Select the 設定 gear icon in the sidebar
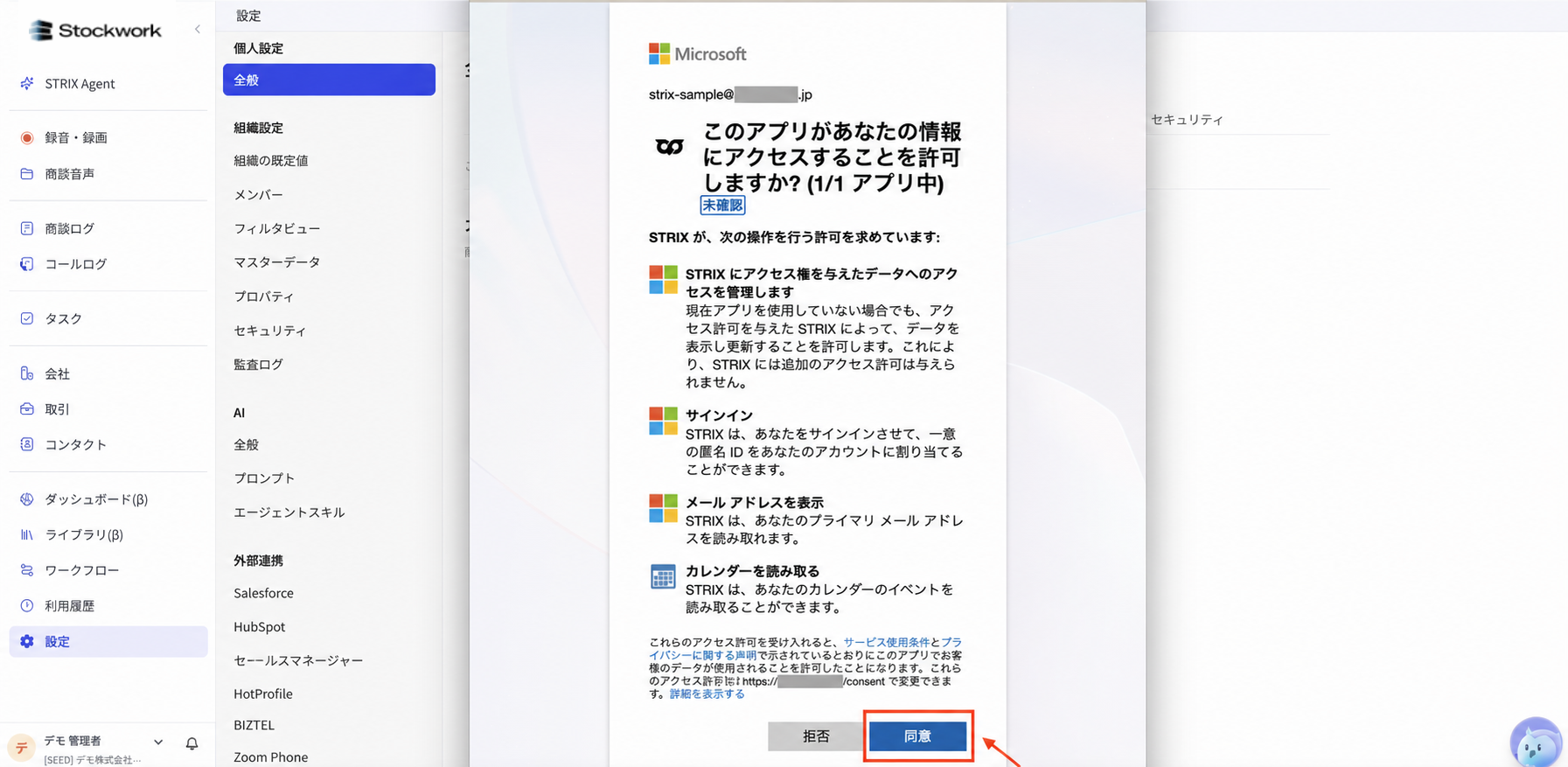 tap(27, 641)
